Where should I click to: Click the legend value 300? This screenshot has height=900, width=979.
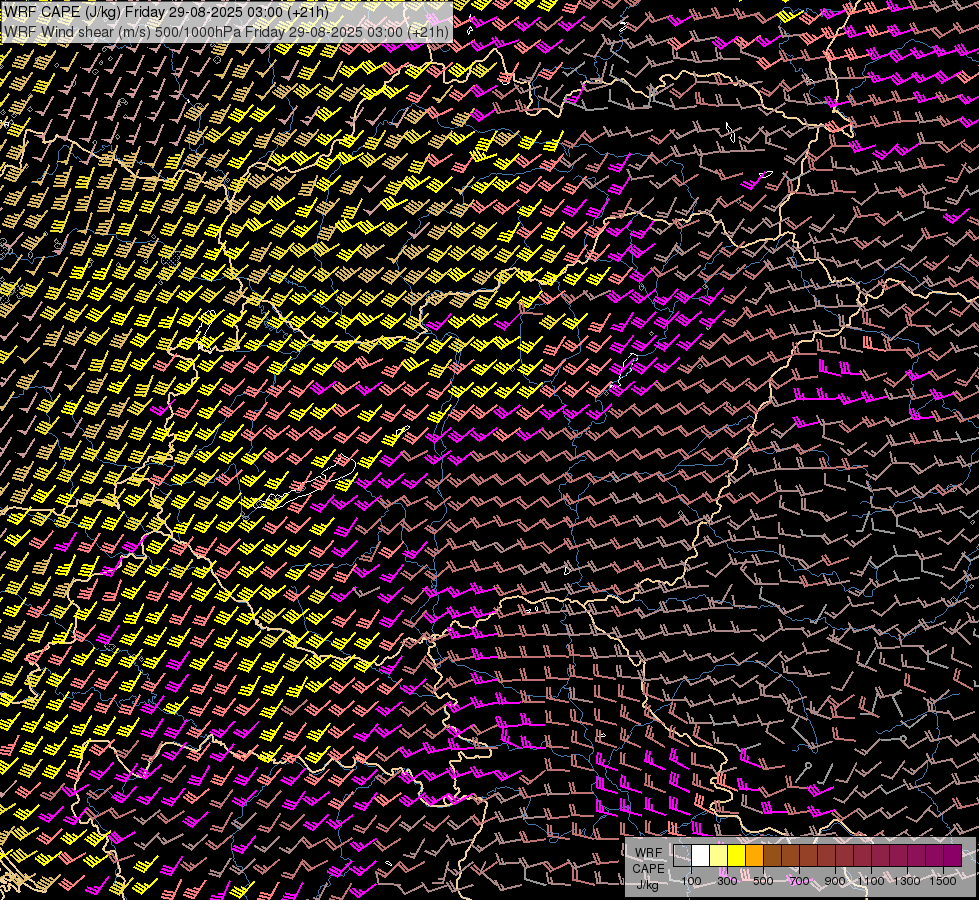point(727,881)
